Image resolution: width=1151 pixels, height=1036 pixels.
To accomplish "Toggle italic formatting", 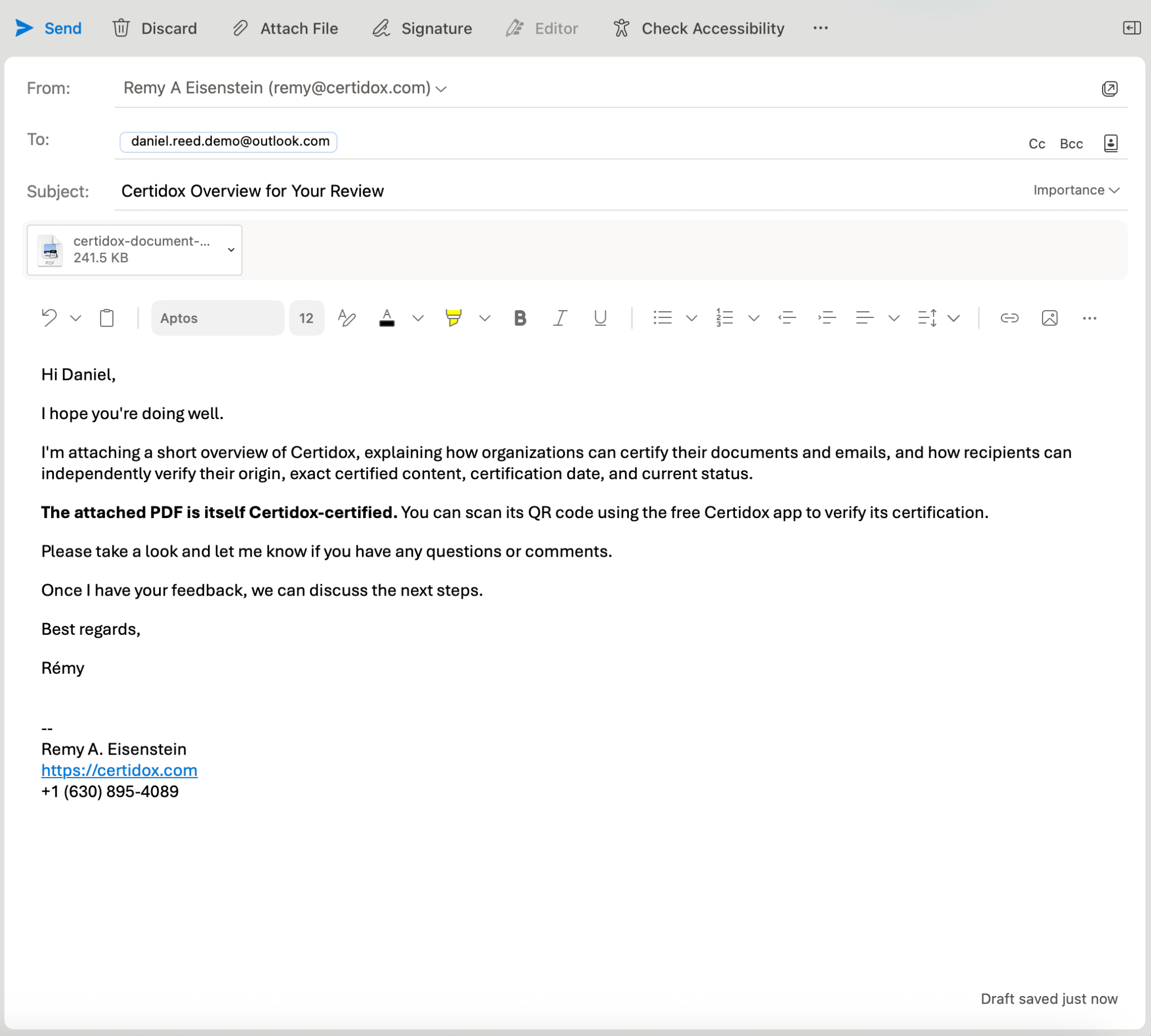I will click(560, 317).
